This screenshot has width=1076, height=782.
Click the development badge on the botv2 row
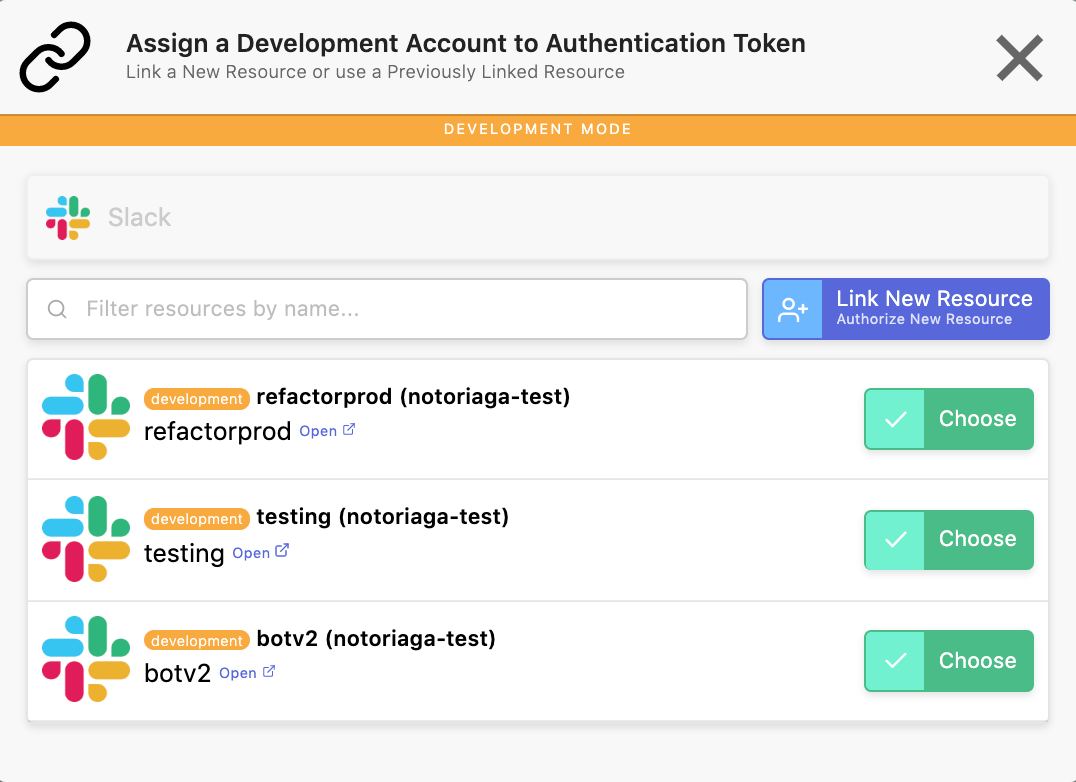[x=197, y=640]
